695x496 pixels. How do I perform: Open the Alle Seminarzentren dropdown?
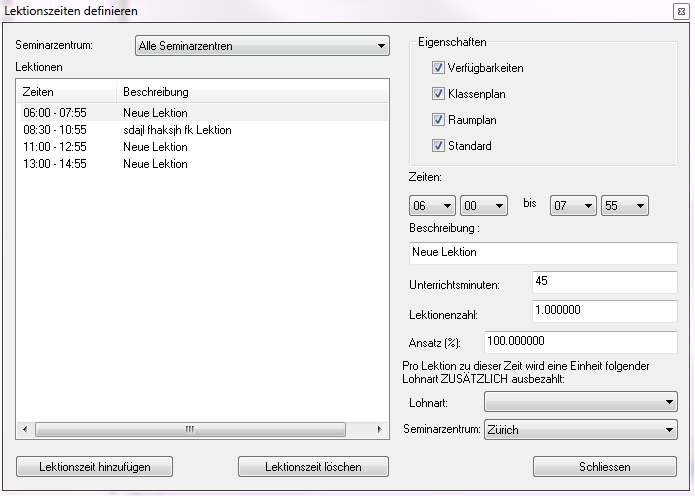click(x=262, y=45)
